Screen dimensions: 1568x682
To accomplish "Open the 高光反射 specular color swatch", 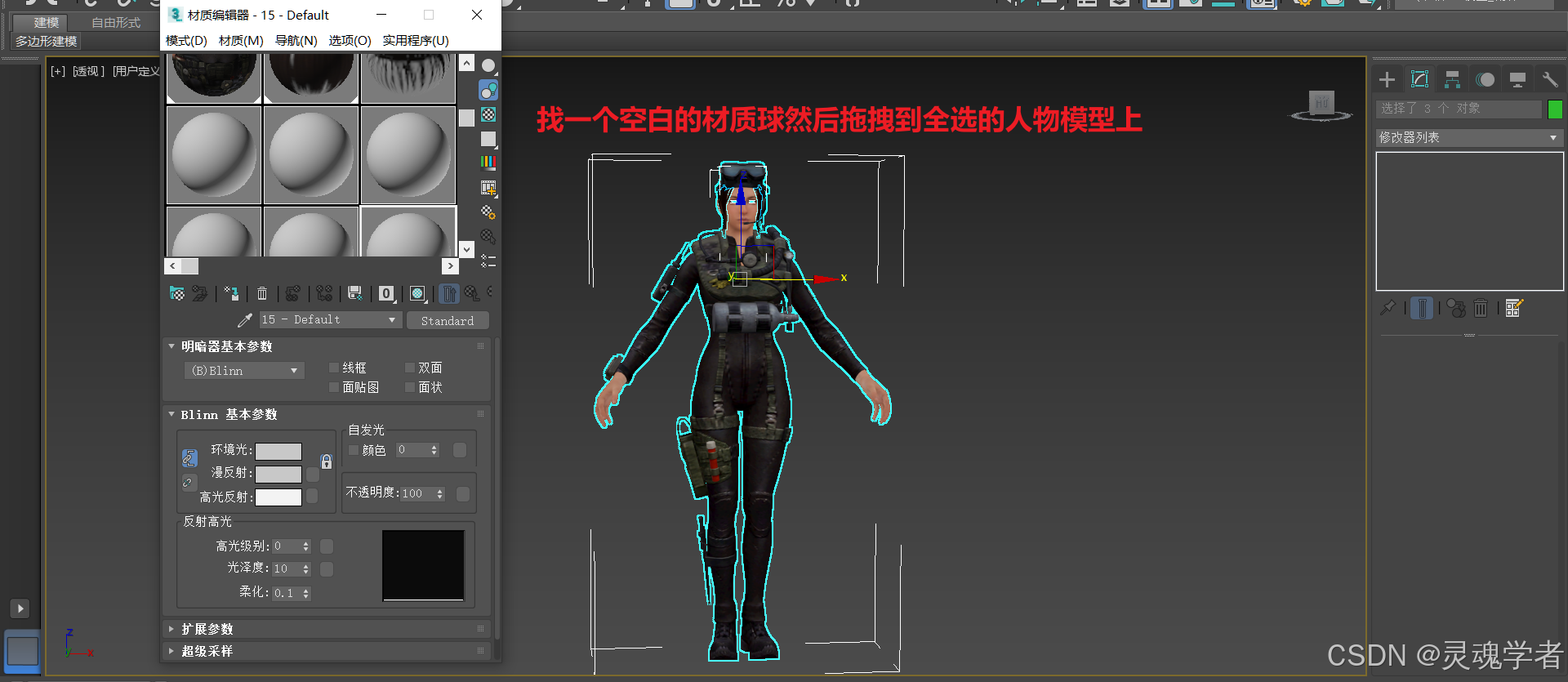I will 278,497.
